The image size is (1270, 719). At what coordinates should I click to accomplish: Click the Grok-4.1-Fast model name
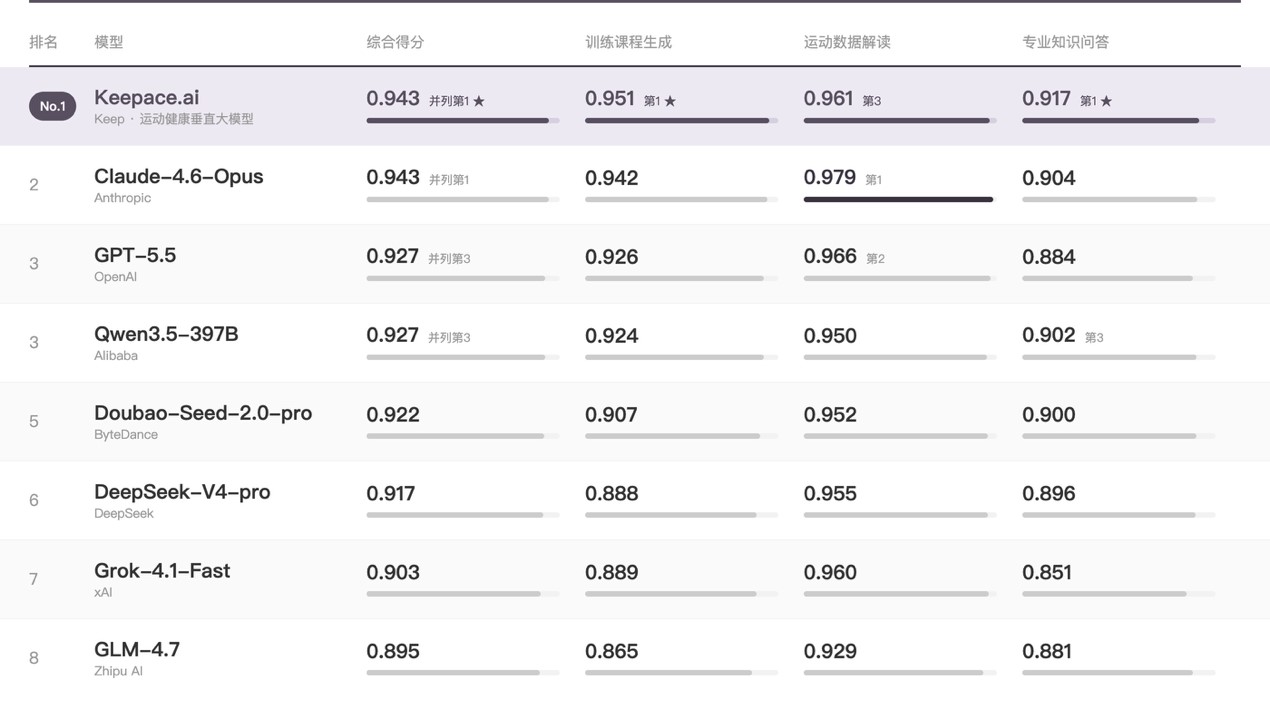pos(162,571)
